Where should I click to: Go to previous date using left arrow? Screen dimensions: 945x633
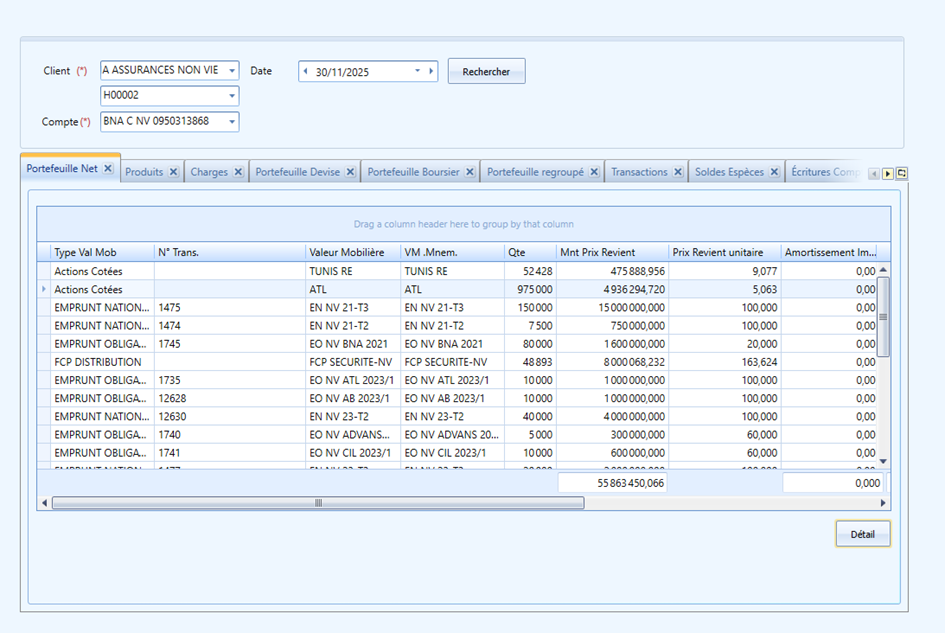306,71
